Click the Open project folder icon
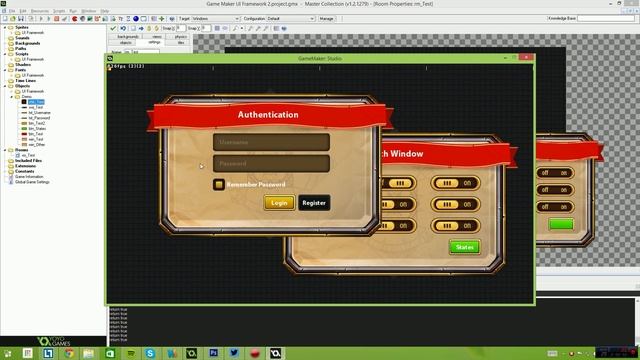Screen dimensions: 640x360 pyautogui.click(x=13, y=18)
